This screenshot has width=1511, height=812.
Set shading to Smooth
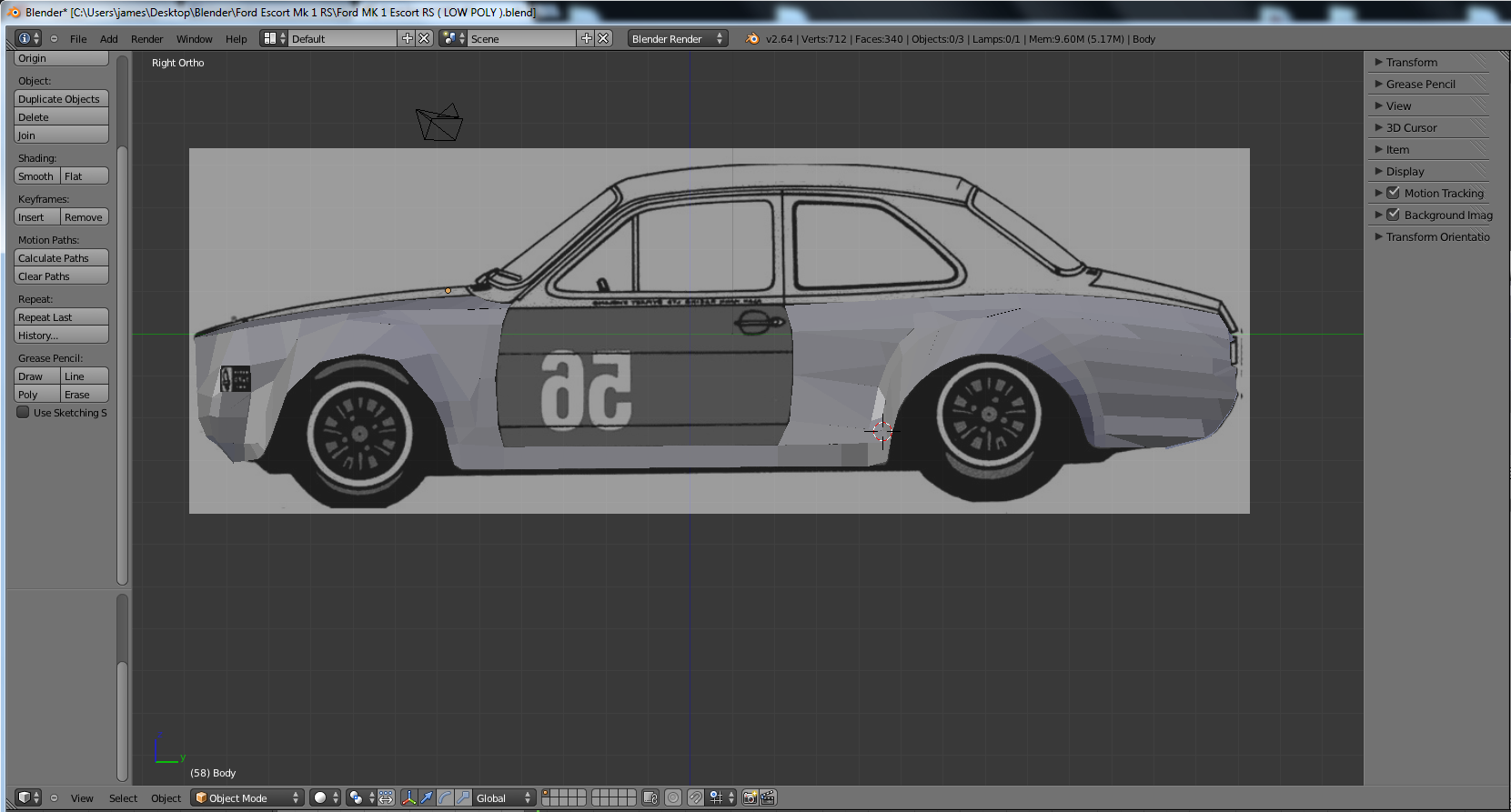pyautogui.click(x=37, y=175)
